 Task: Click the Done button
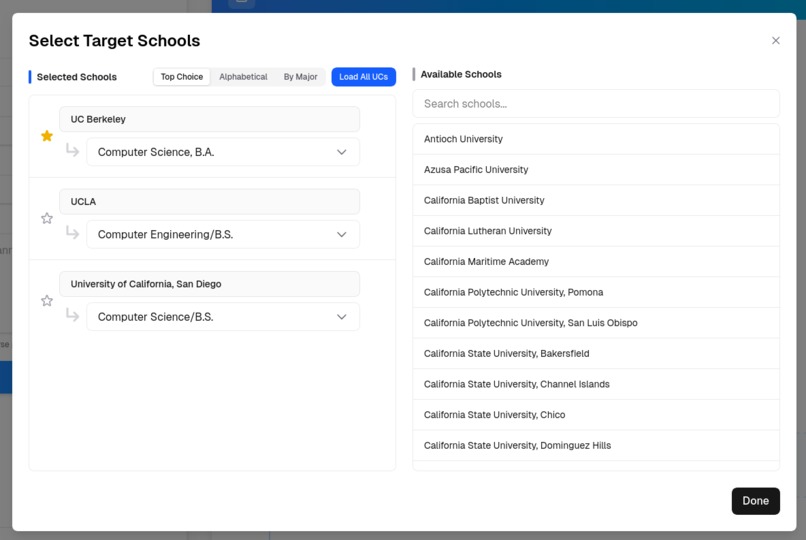[x=756, y=501]
